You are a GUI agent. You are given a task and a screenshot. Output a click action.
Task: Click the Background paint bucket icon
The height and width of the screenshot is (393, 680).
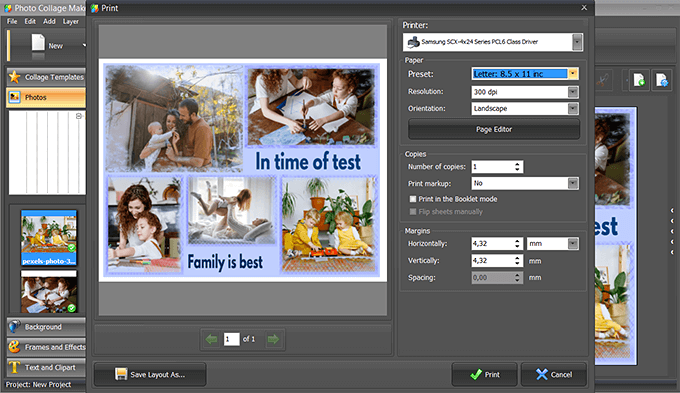(x=14, y=327)
